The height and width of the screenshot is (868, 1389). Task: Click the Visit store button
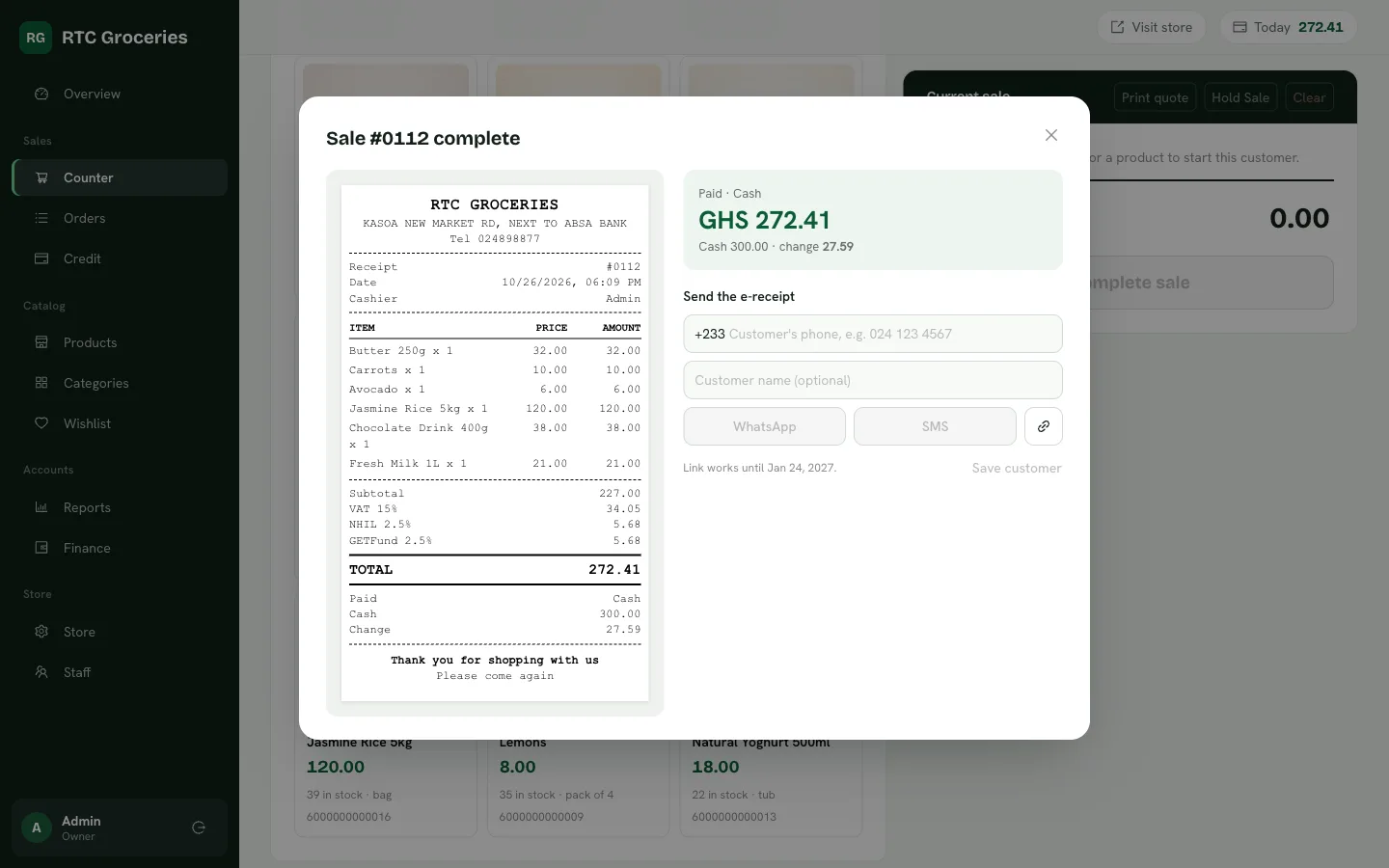(x=1152, y=27)
